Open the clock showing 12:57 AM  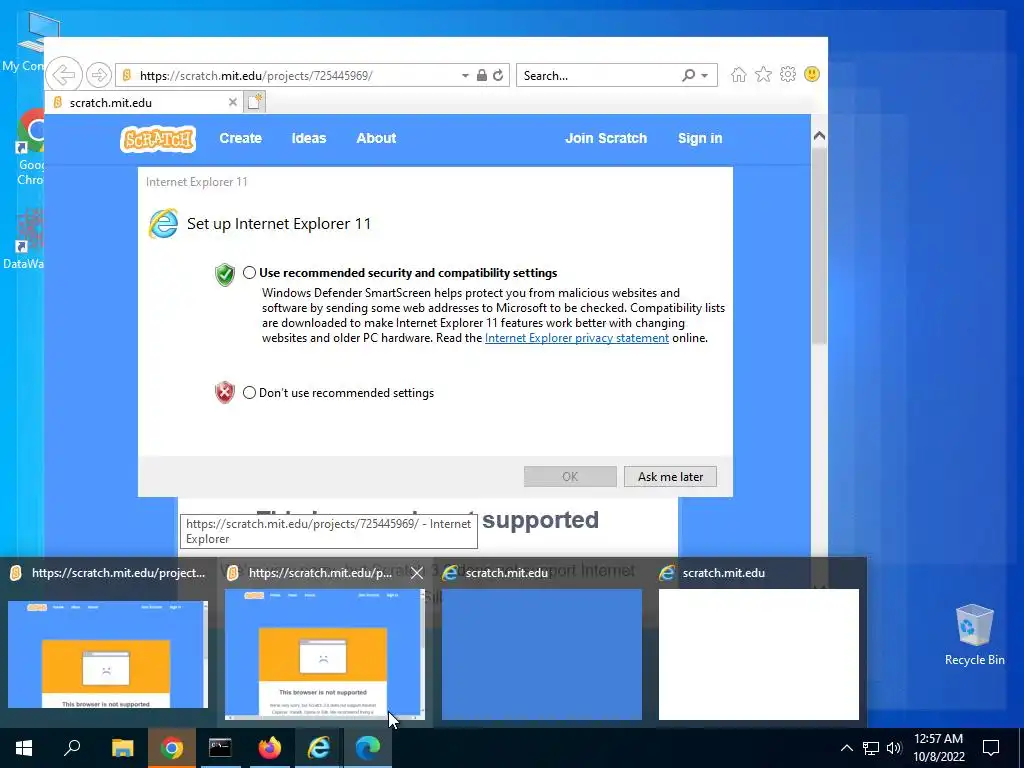pos(938,748)
